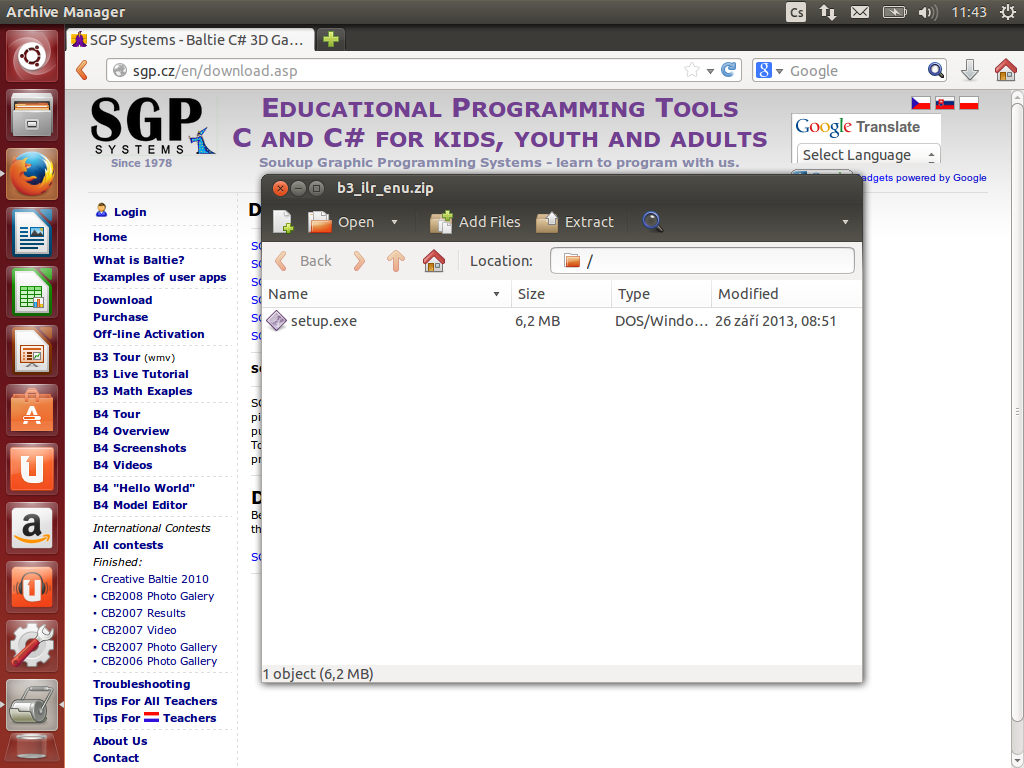Extract the archive using Extract button
Viewport: 1024px width, 768px height.
tap(575, 222)
